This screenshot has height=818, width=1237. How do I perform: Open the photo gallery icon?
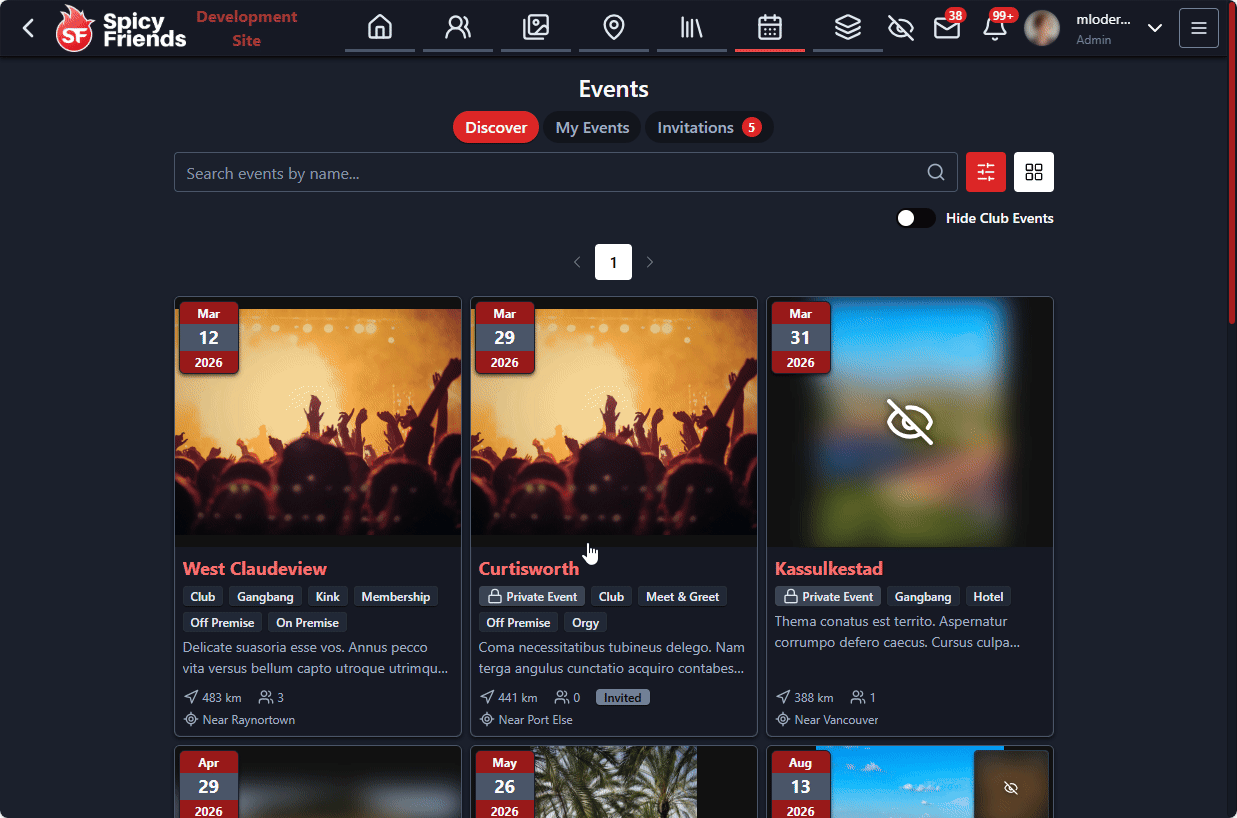click(536, 27)
